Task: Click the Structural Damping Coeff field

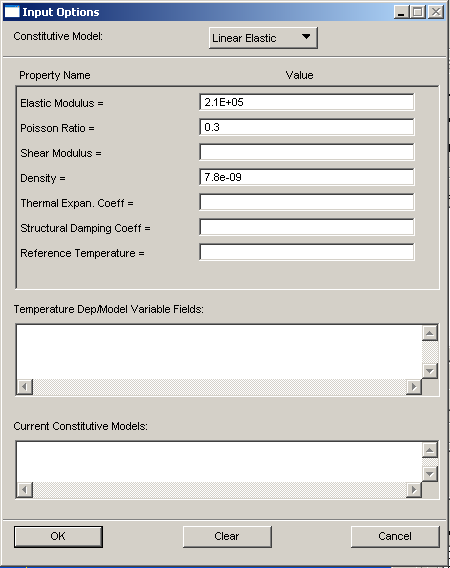Action: [307, 227]
